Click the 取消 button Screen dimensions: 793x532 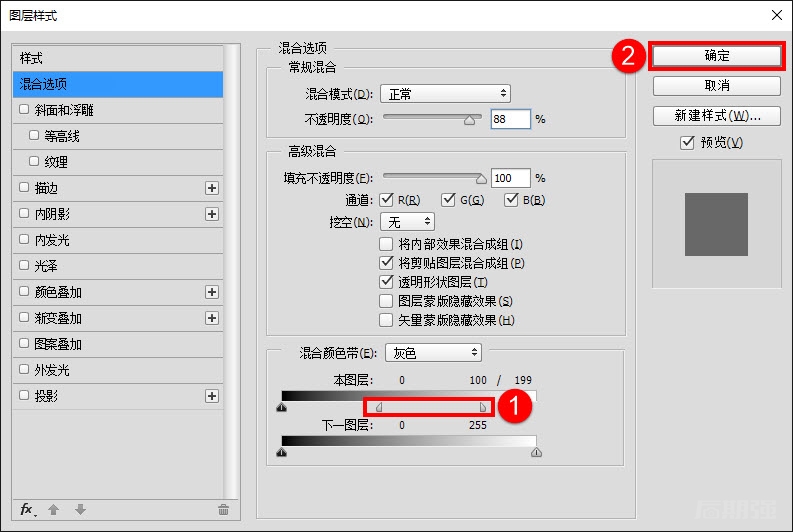point(717,85)
